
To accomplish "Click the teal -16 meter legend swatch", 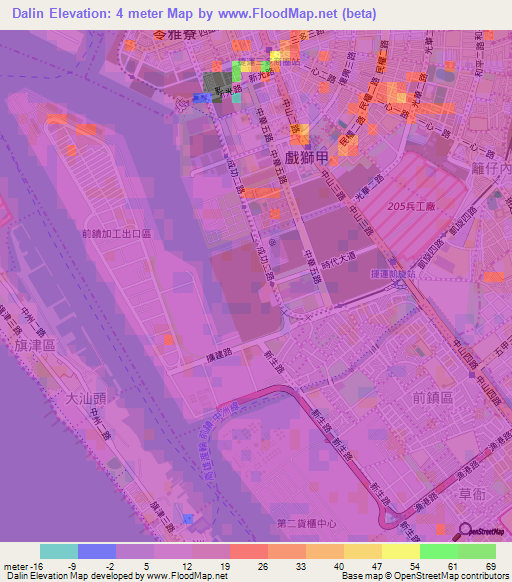I will pos(59,551).
